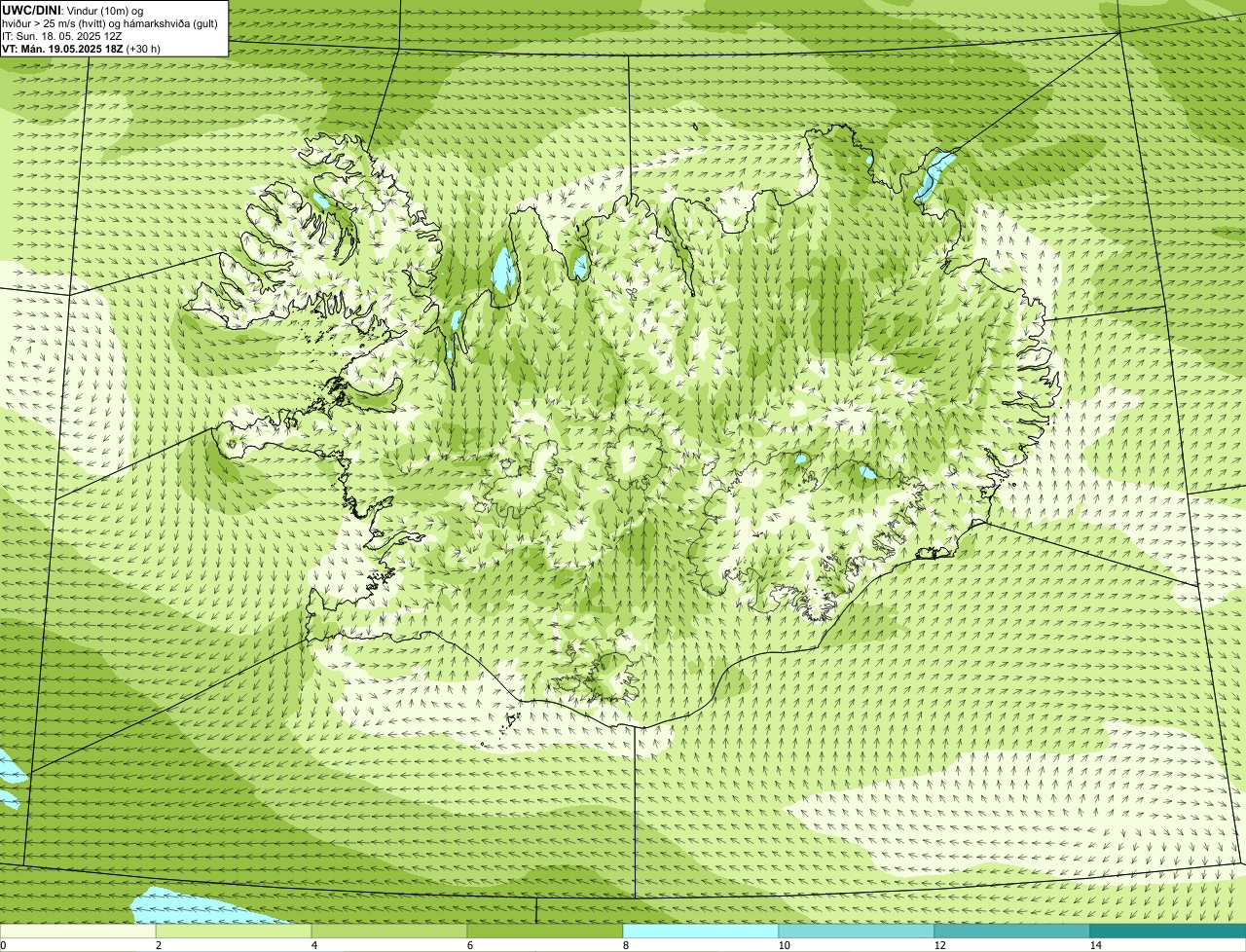This screenshot has width=1246, height=952.
Task: Click the '14' scale label
Action: 1095,945
